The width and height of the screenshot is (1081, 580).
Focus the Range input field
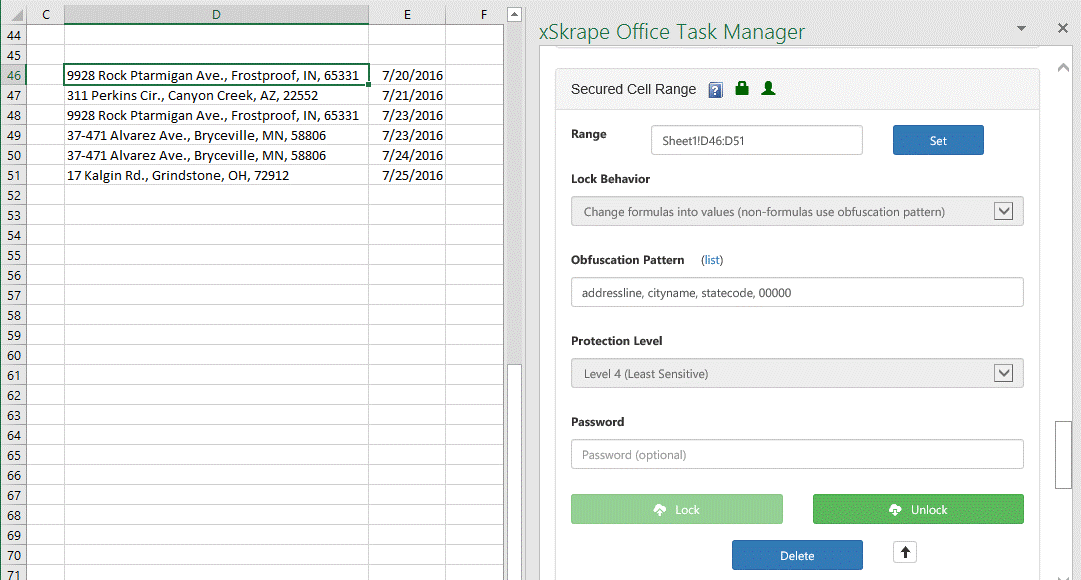(756, 140)
